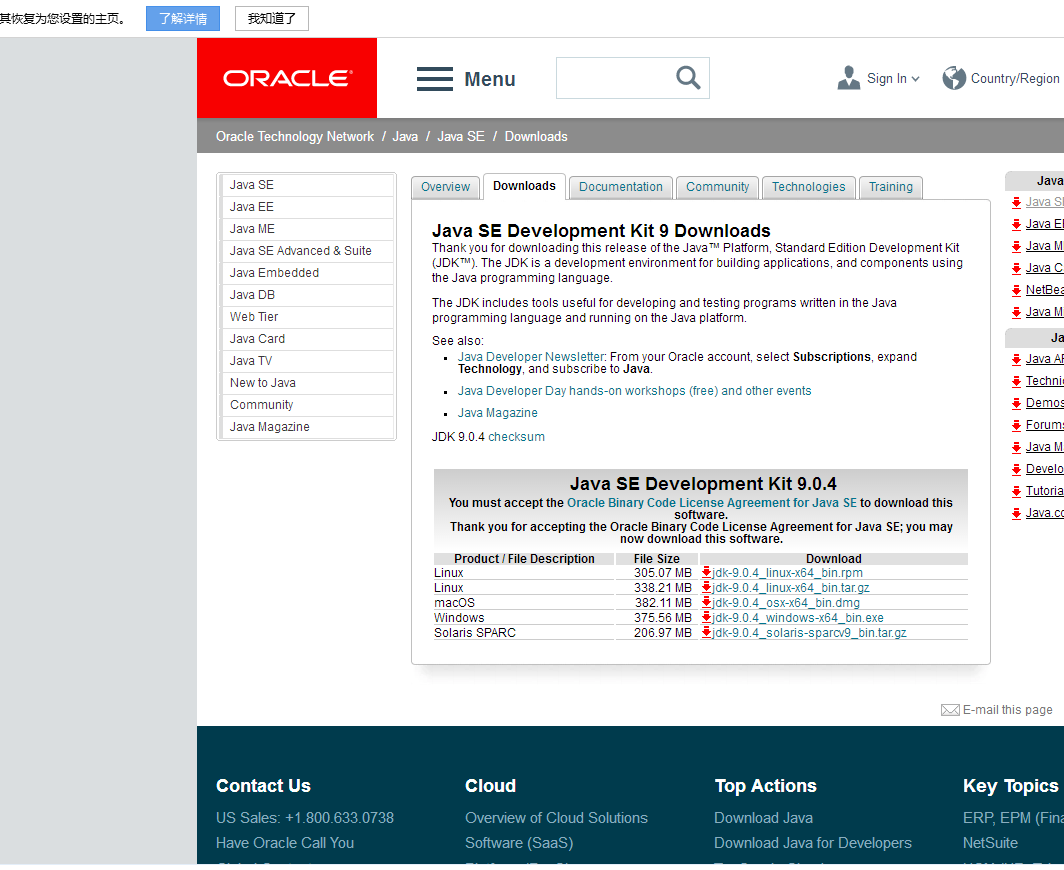
Task: Click the search magnifier icon
Action: point(688,78)
